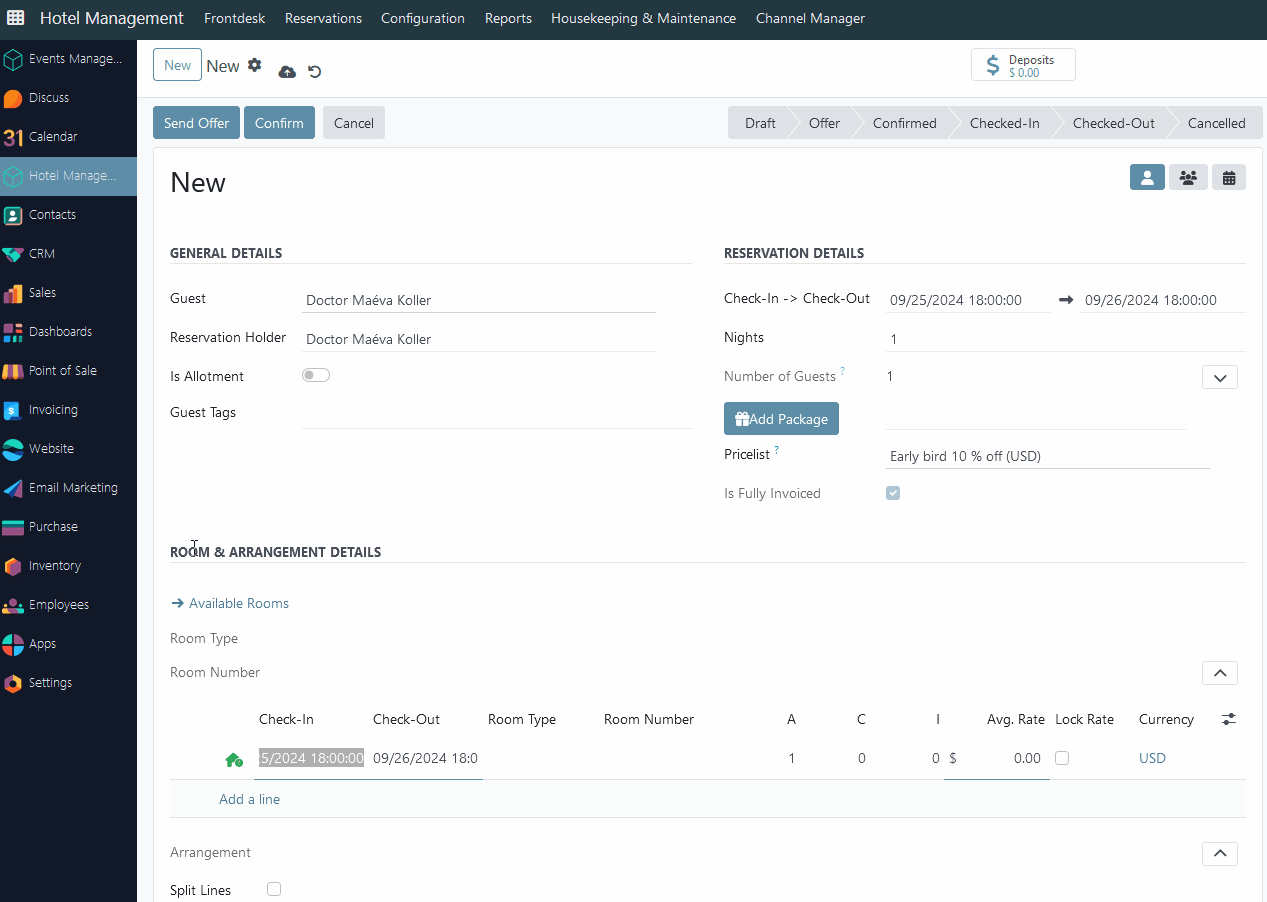
Task: Open the Frontdesk menu
Action: click(x=234, y=18)
